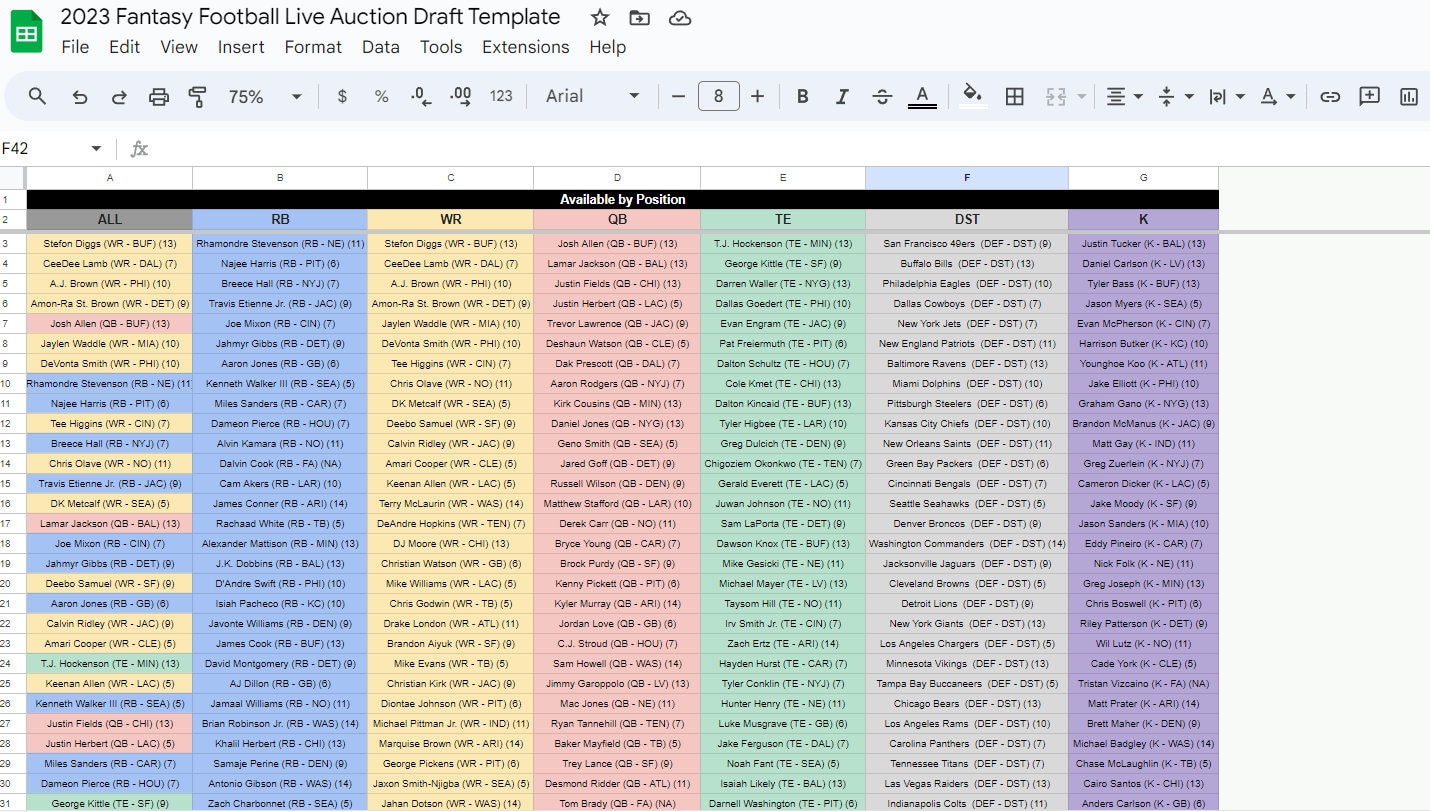This screenshot has width=1430, height=812.
Task: Open the print dialog via toolbar icon
Action: tap(158, 96)
